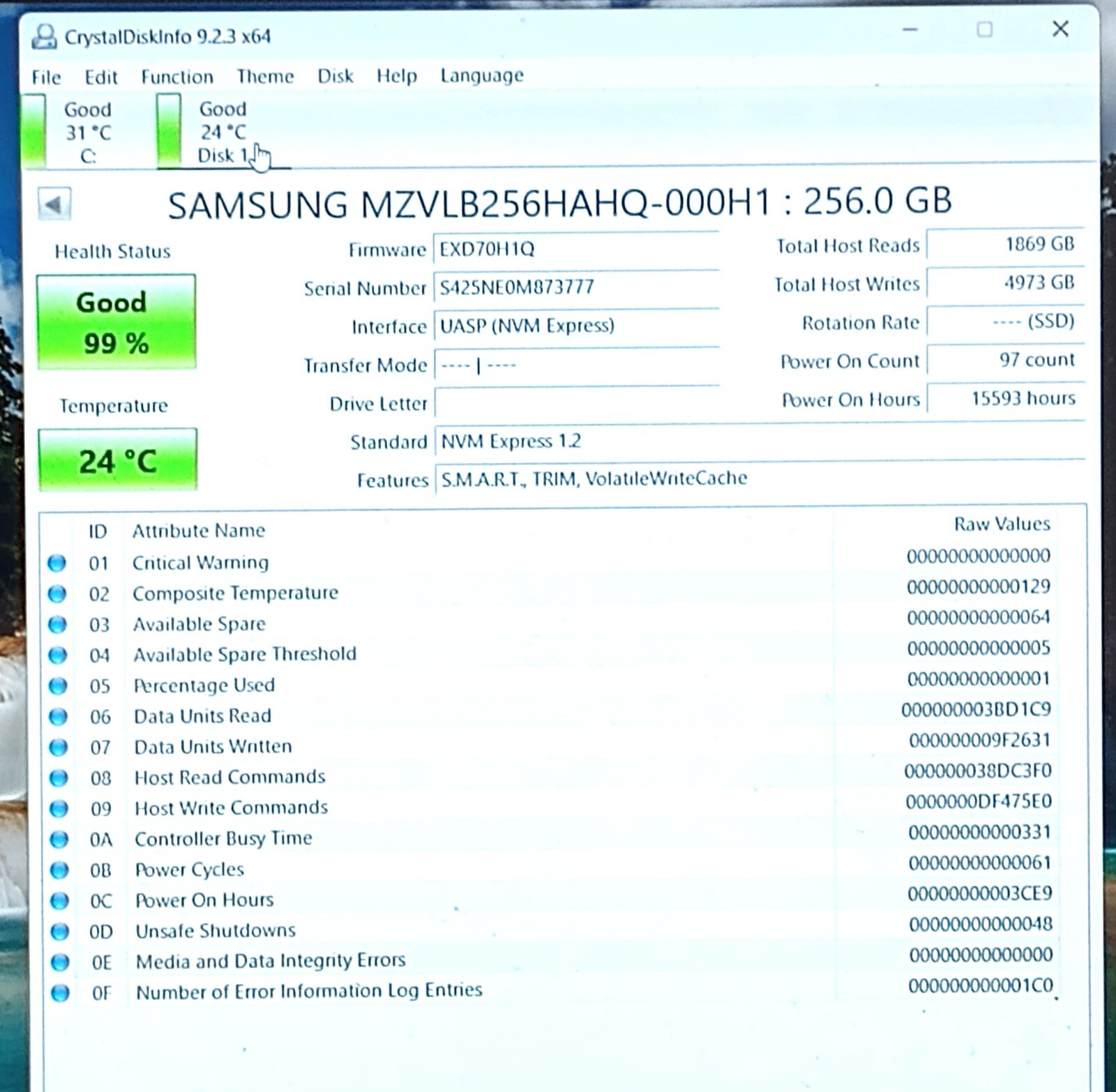
Task: Open the Disk menu
Action: [x=335, y=75]
